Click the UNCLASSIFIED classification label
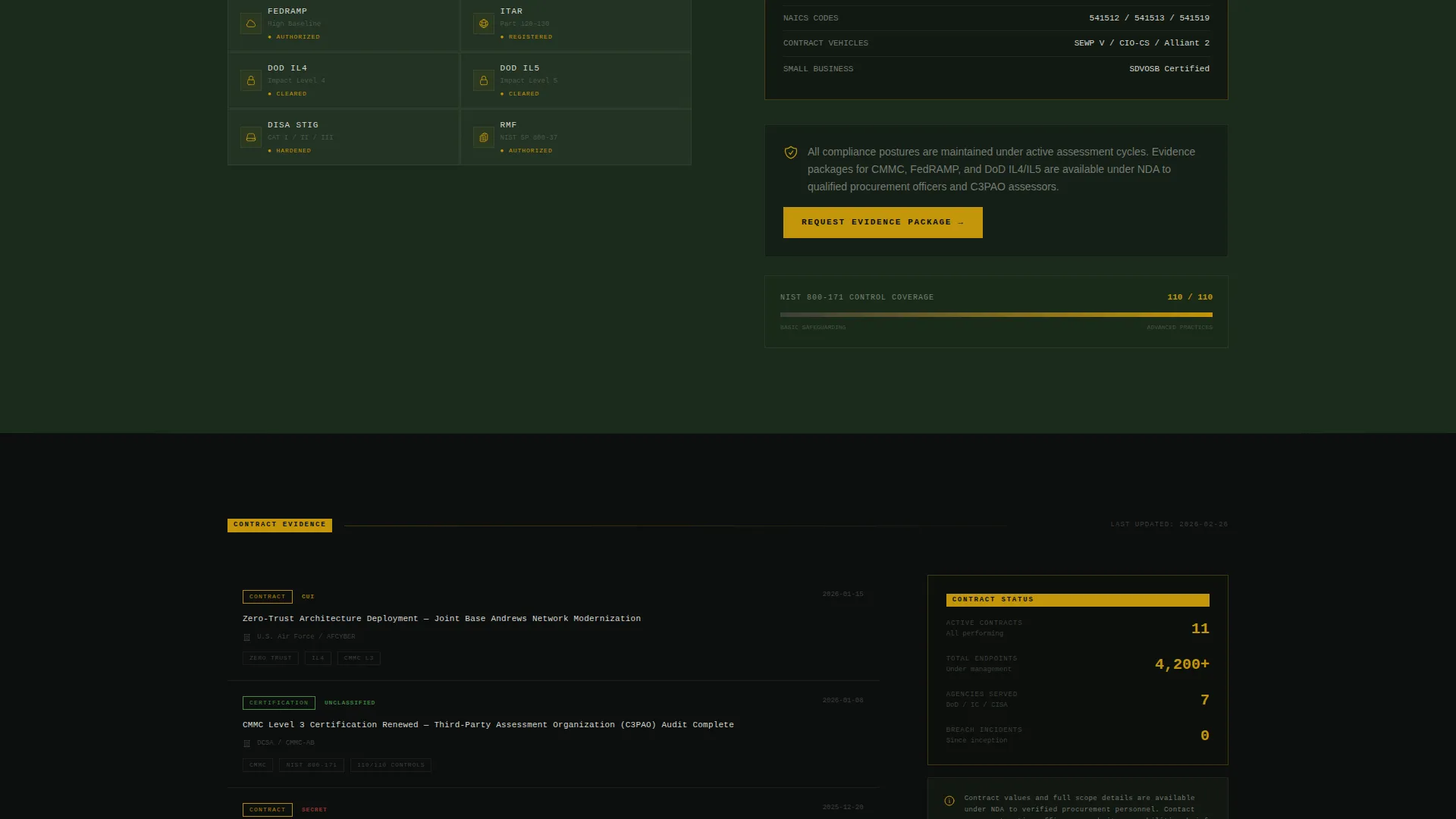 (x=350, y=703)
